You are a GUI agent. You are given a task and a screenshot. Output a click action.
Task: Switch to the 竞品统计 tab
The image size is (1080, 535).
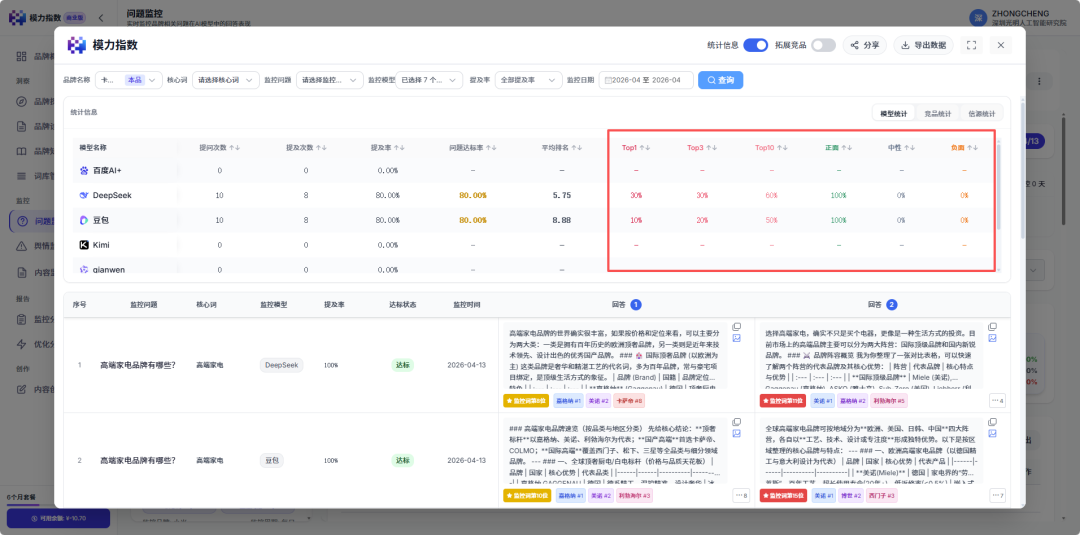coord(937,113)
